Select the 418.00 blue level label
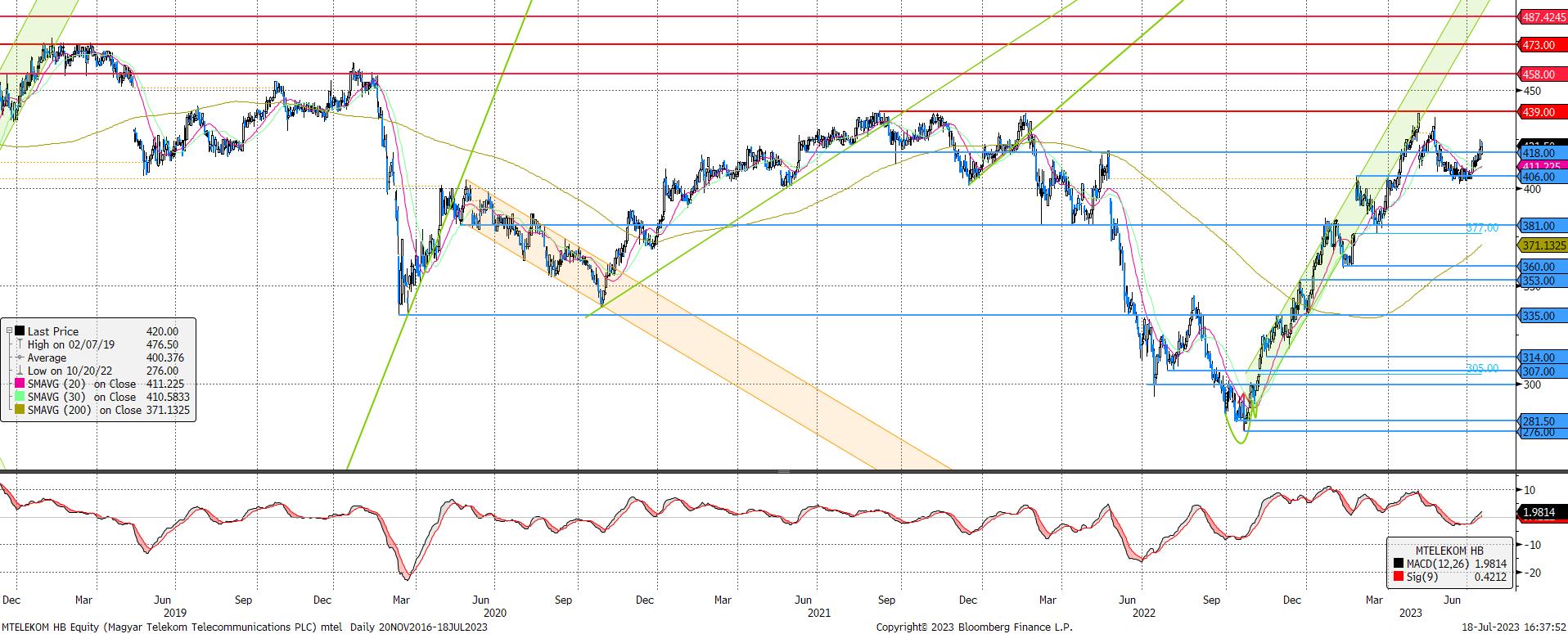Image resolution: width=1568 pixels, height=634 pixels. click(x=1542, y=153)
